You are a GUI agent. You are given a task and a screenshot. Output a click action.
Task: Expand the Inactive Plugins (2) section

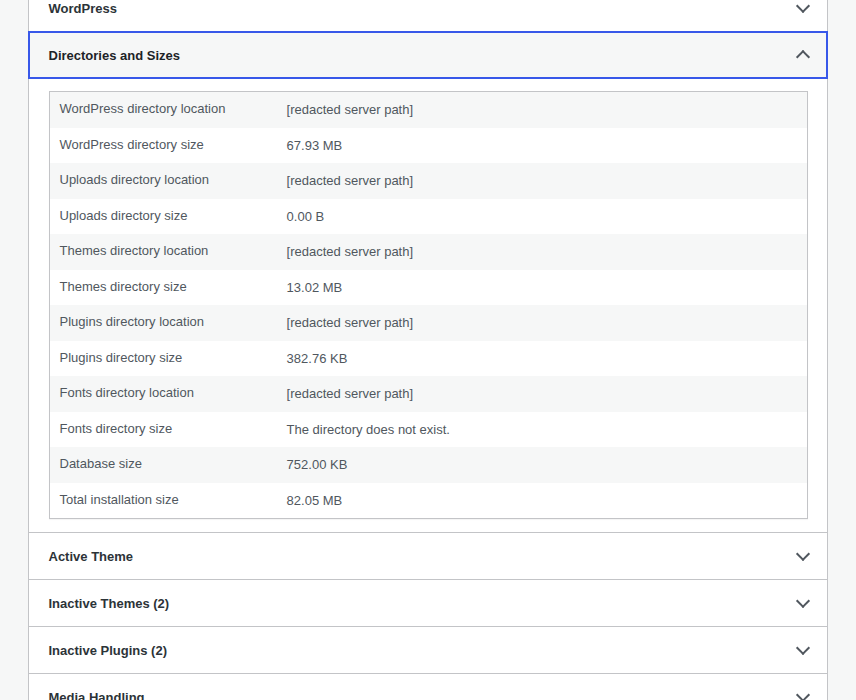tap(428, 650)
